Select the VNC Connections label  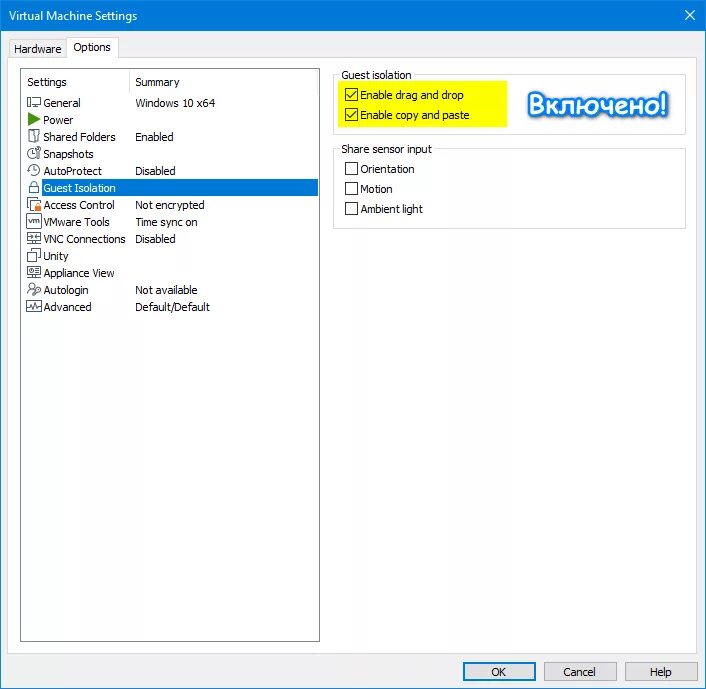point(84,239)
